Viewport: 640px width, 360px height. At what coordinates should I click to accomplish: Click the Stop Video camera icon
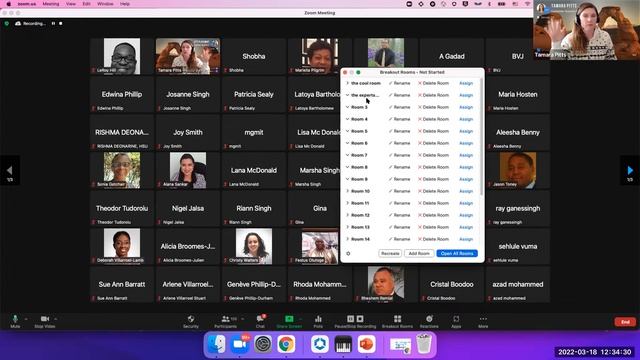pyautogui.click(x=45, y=319)
